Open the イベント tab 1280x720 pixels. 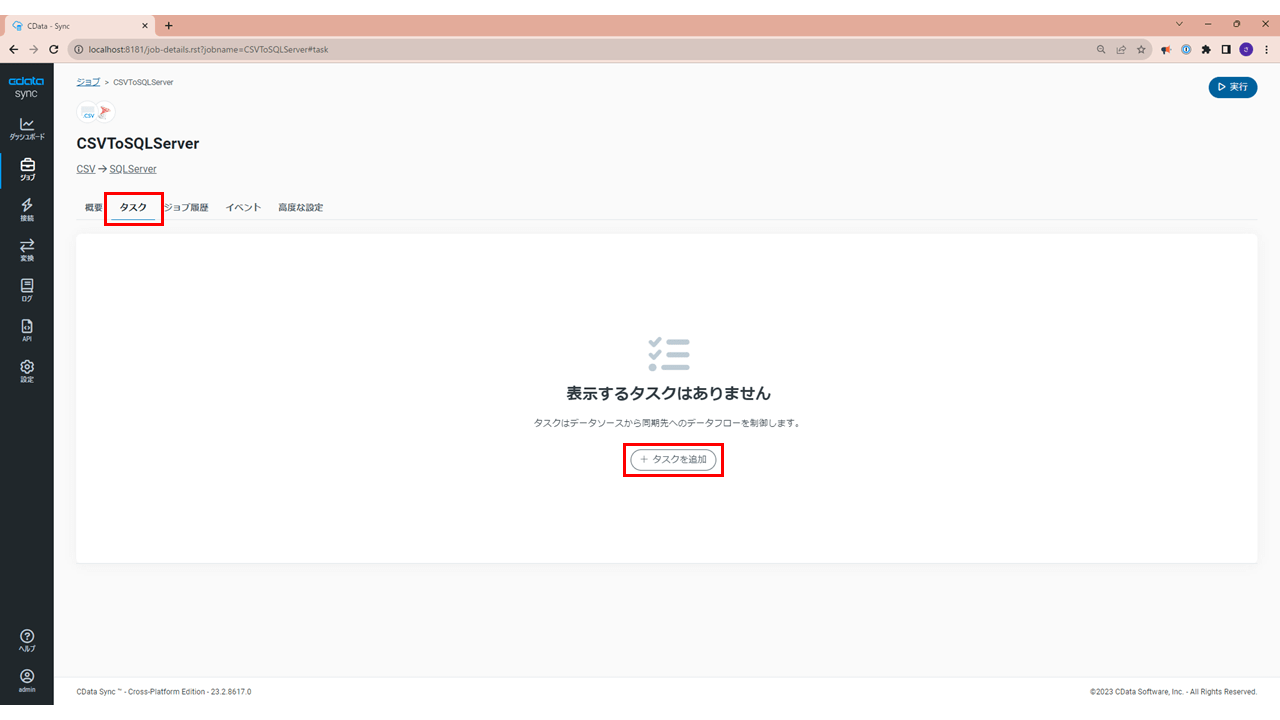[x=243, y=208]
